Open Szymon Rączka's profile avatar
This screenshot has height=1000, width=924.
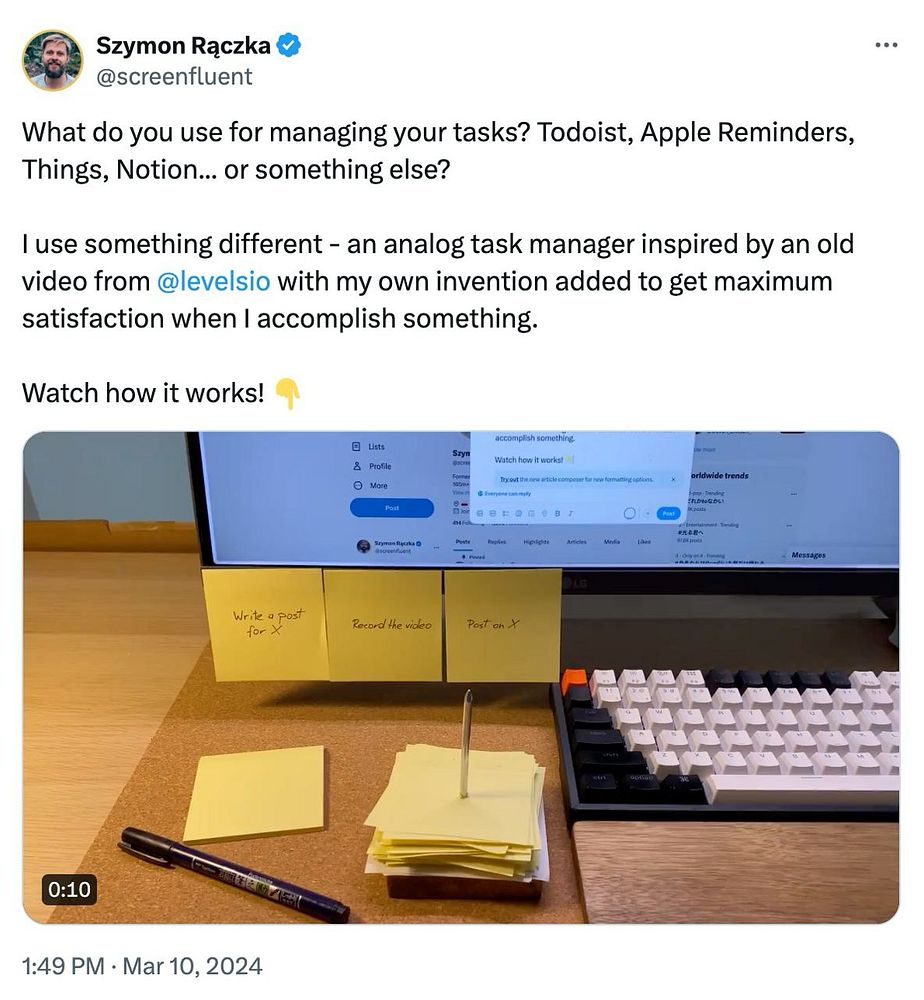click(x=52, y=60)
